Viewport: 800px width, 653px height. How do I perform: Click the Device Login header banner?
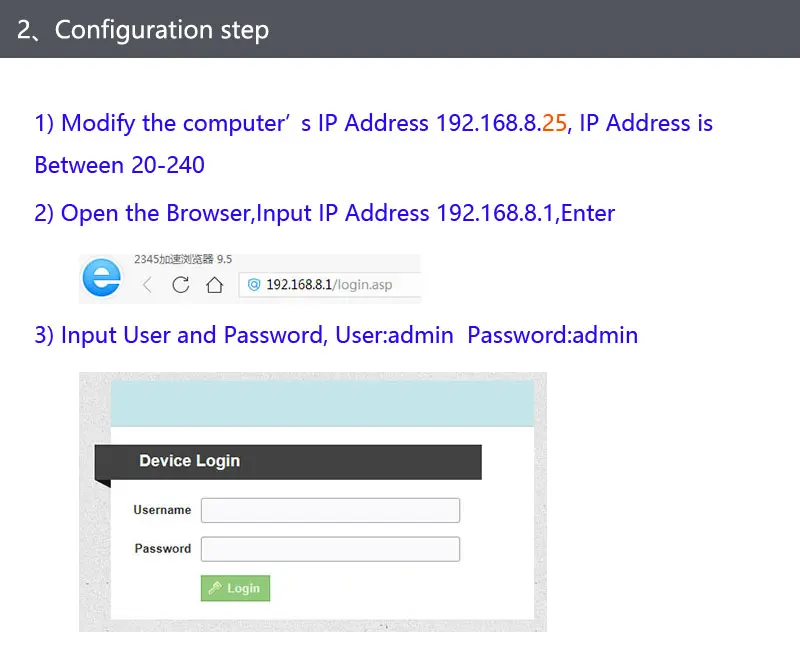288,462
